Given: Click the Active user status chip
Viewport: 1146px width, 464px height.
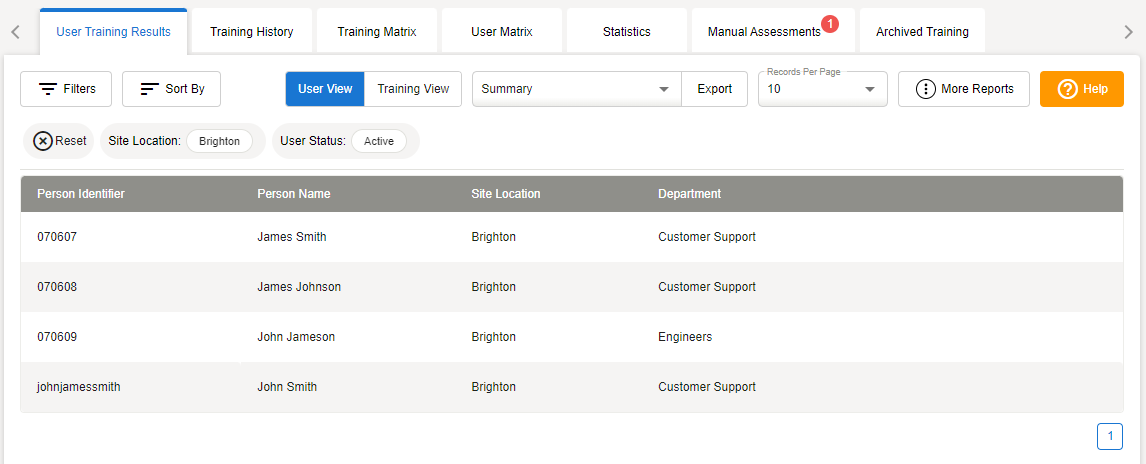Looking at the screenshot, I should [x=379, y=141].
